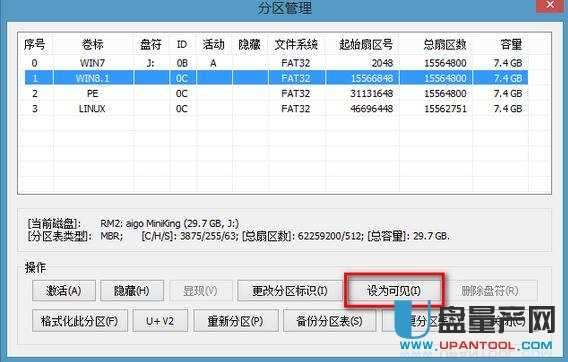Click the 激活(A) activate button
The width and height of the screenshot is (568, 362).
(64, 291)
